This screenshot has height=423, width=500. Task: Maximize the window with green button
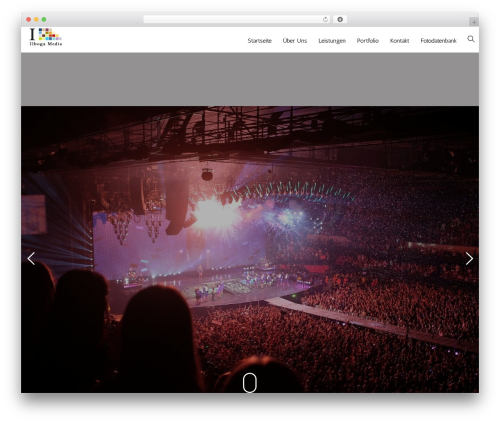44,19
